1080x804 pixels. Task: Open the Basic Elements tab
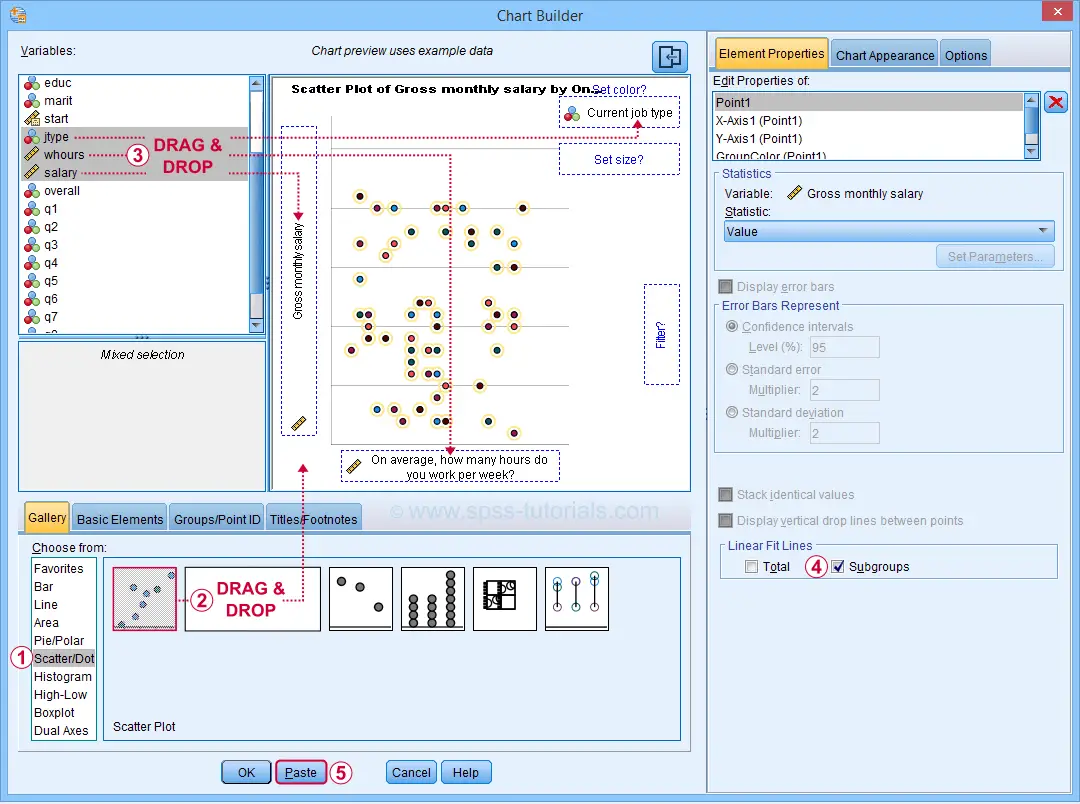click(120, 519)
